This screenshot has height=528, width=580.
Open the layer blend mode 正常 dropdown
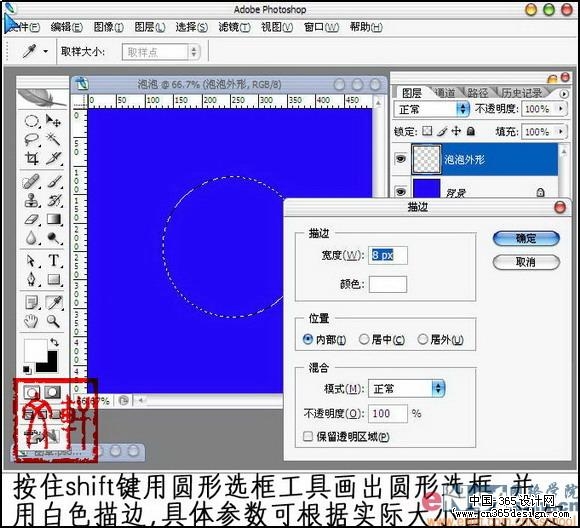point(431,109)
